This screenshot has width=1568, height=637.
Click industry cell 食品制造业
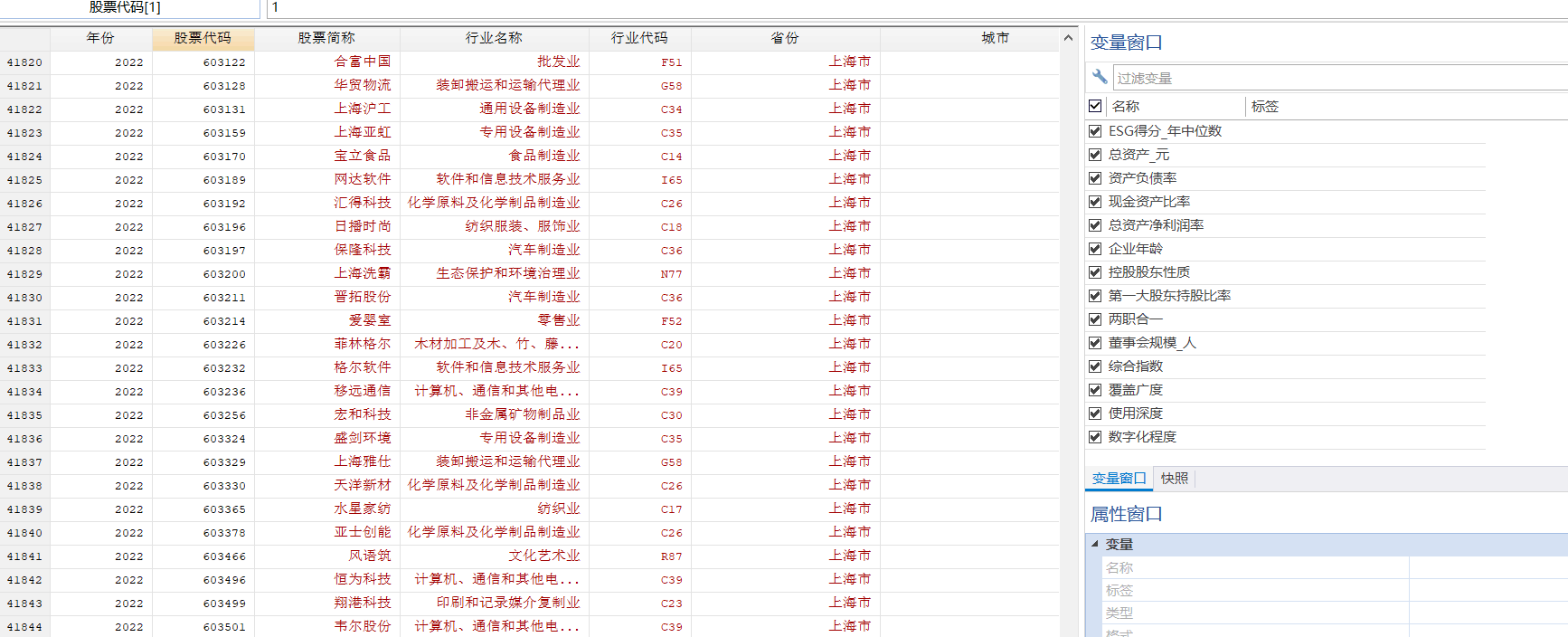click(544, 156)
